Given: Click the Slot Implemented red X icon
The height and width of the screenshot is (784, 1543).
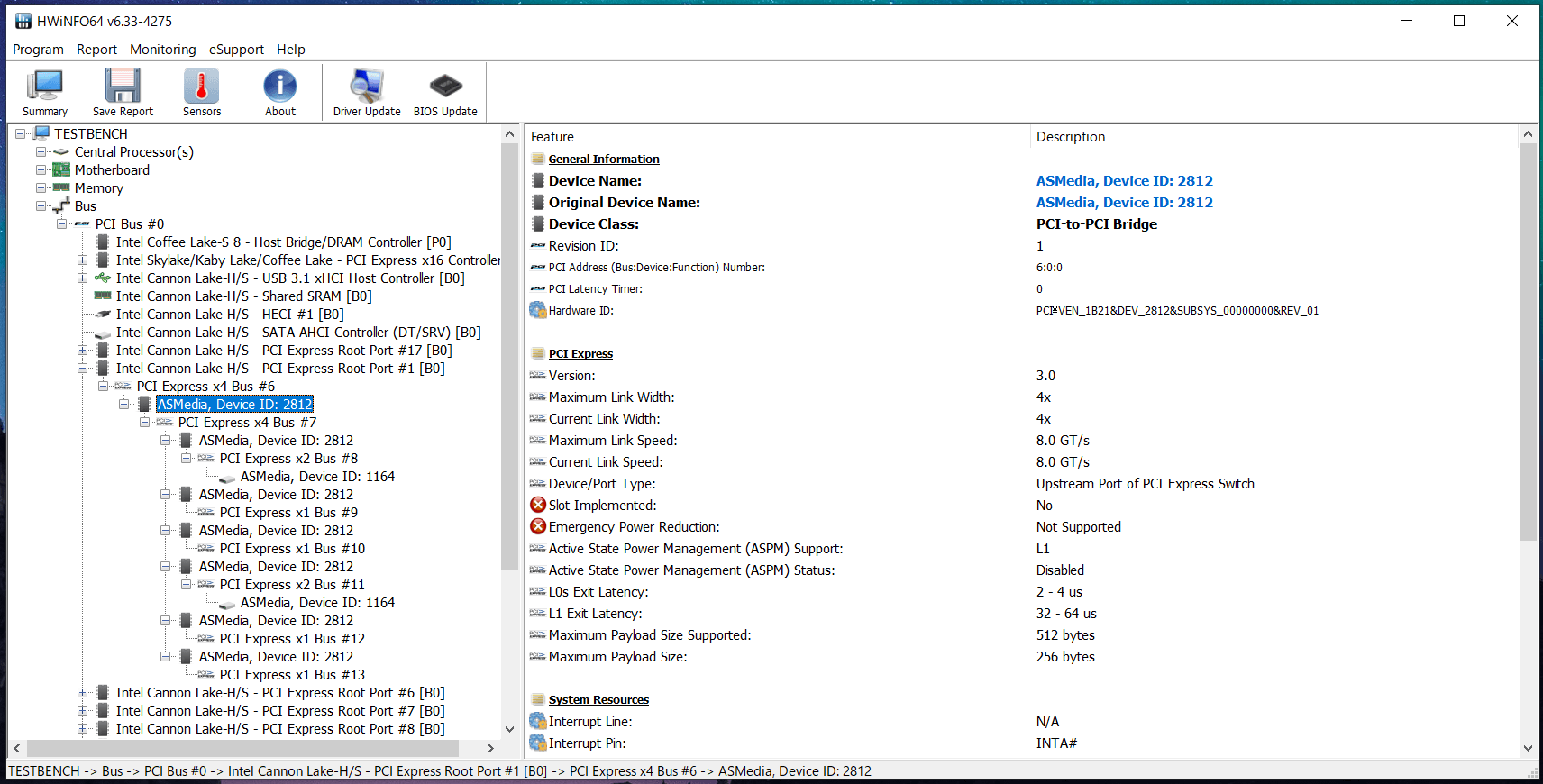Looking at the screenshot, I should [x=538, y=505].
